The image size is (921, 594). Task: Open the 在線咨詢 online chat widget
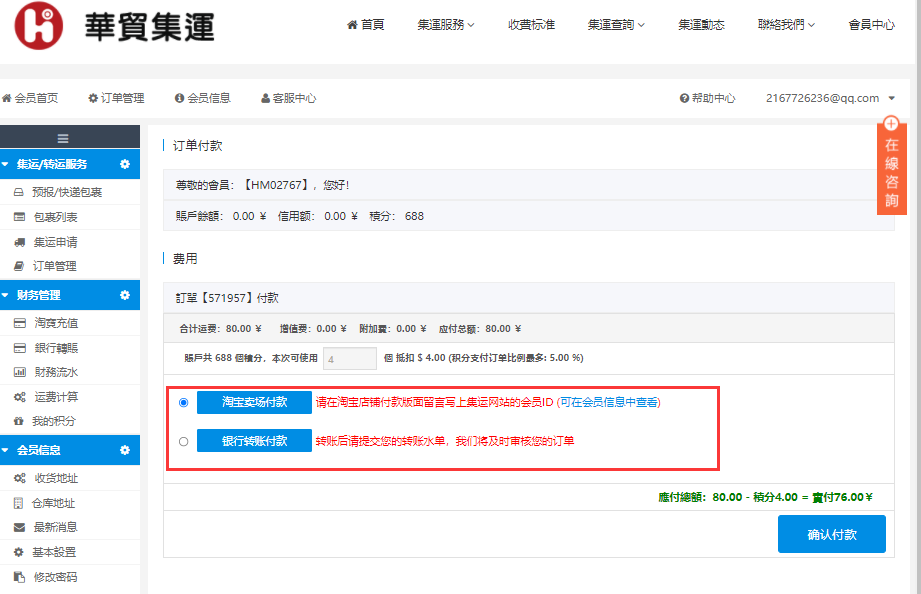(891, 166)
